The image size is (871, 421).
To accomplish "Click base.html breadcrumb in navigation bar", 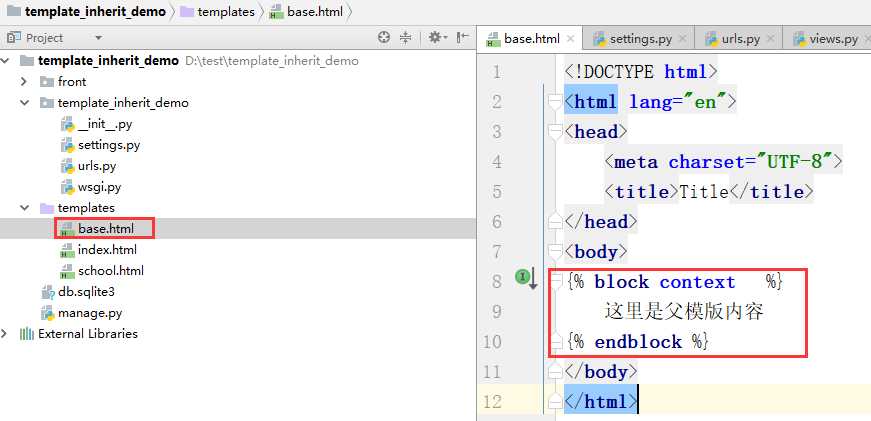I will point(306,12).
